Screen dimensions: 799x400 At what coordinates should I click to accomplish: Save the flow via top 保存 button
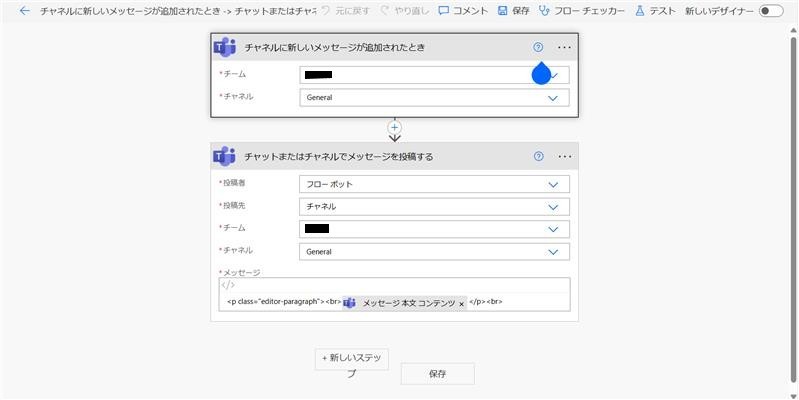coord(514,11)
